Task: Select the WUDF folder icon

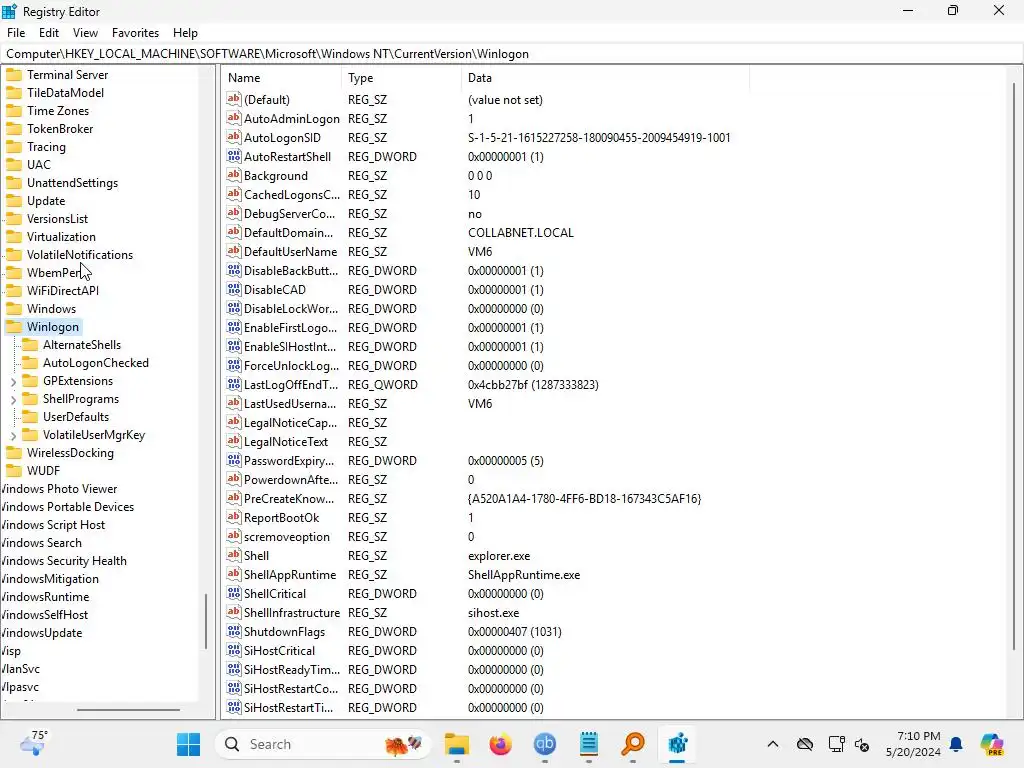Action: (14, 471)
